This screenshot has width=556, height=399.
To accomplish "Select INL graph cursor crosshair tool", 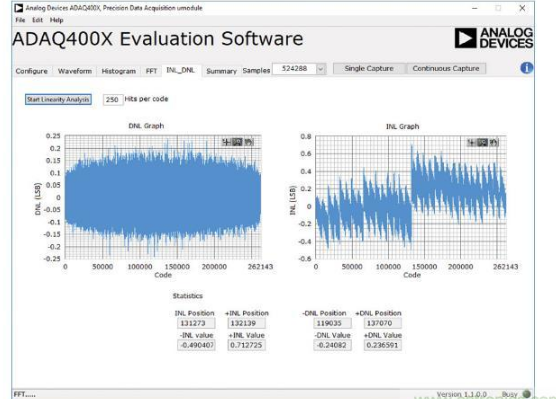I will pyautogui.click(x=471, y=143).
